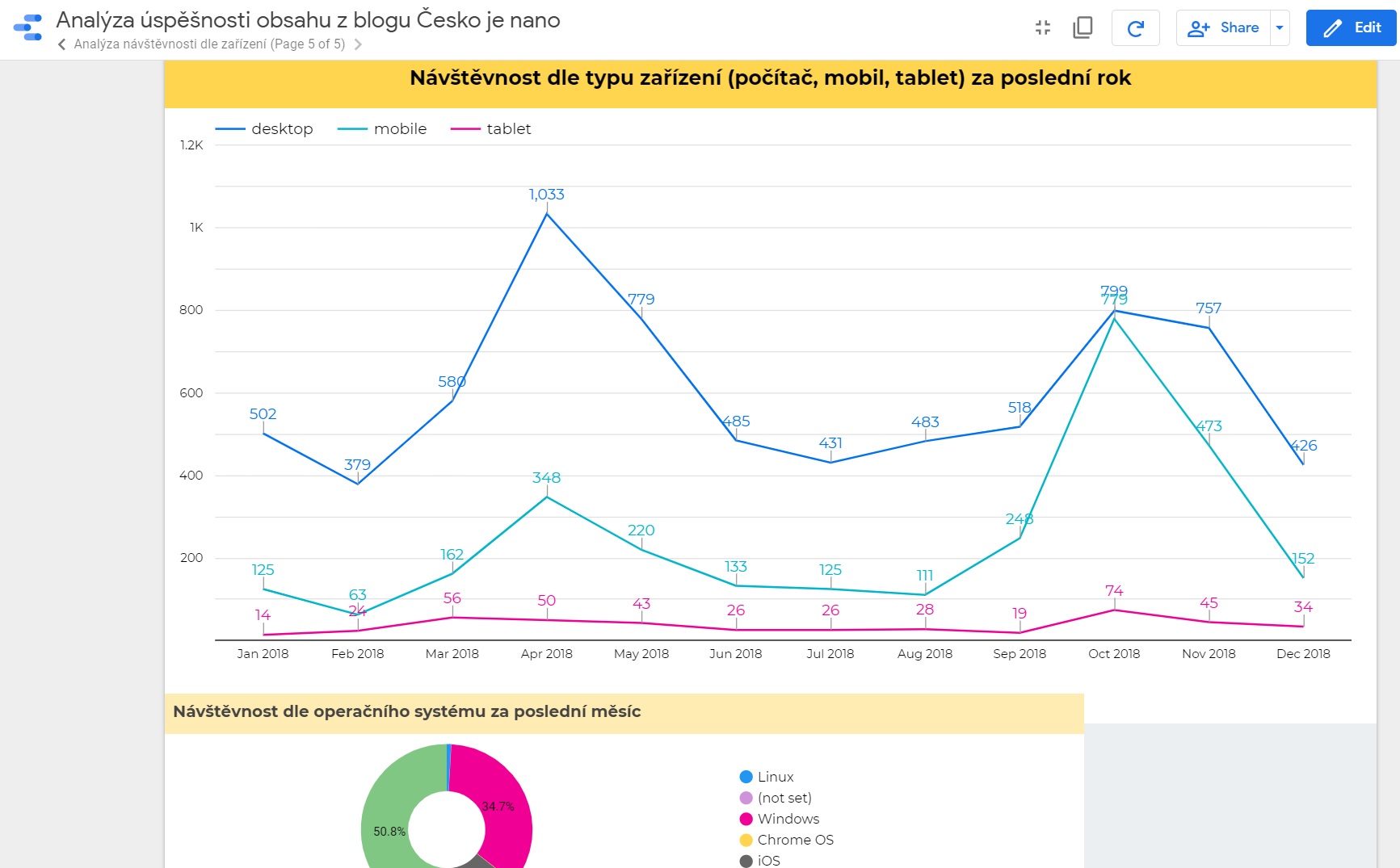The height and width of the screenshot is (868, 1400).
Task: Click the add-person icon on Share
Action: [1198, 28]
